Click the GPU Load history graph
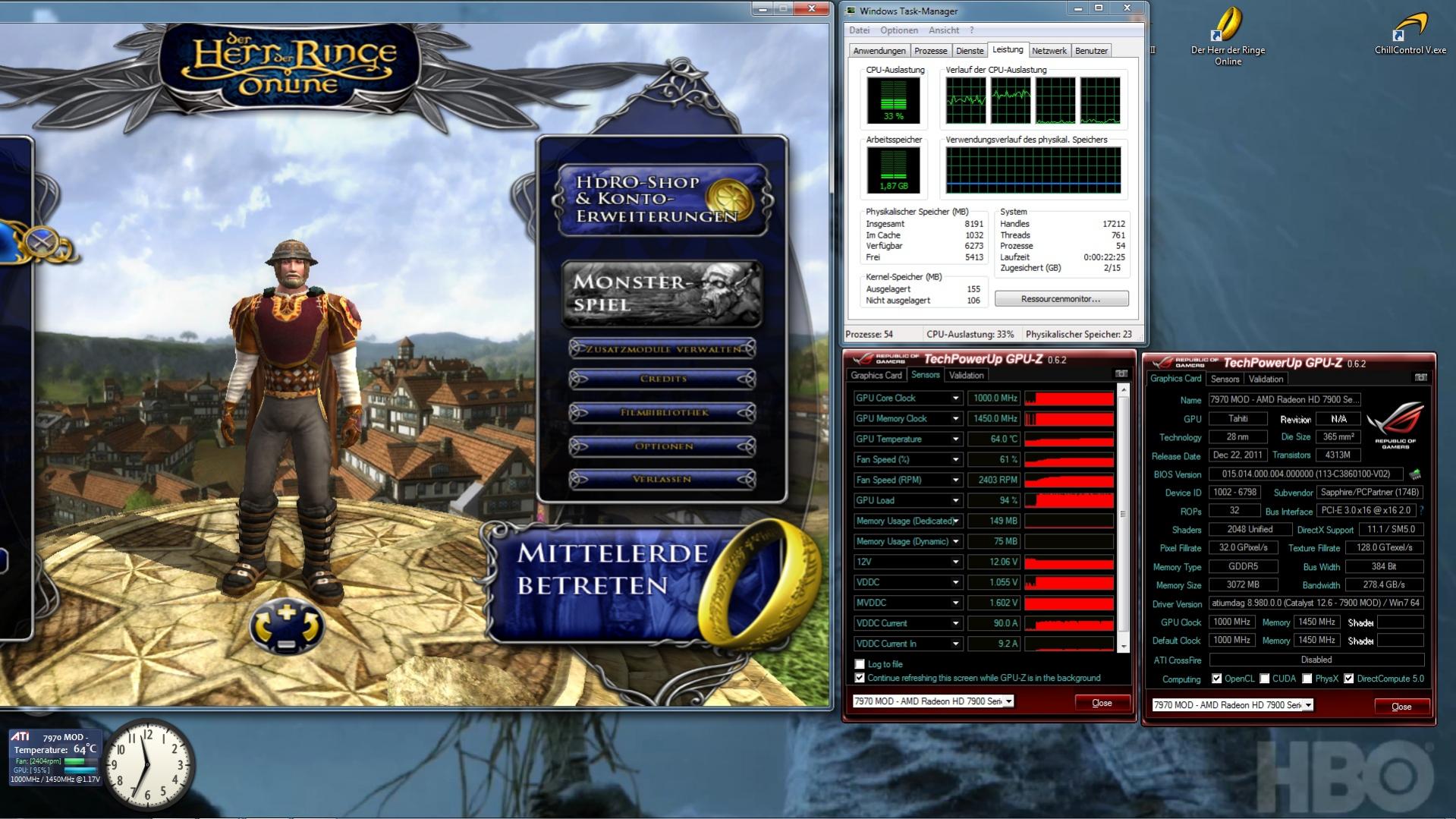Image resolution: width=1456 pixels, height=819 pixels. (x=1069, y=501)
